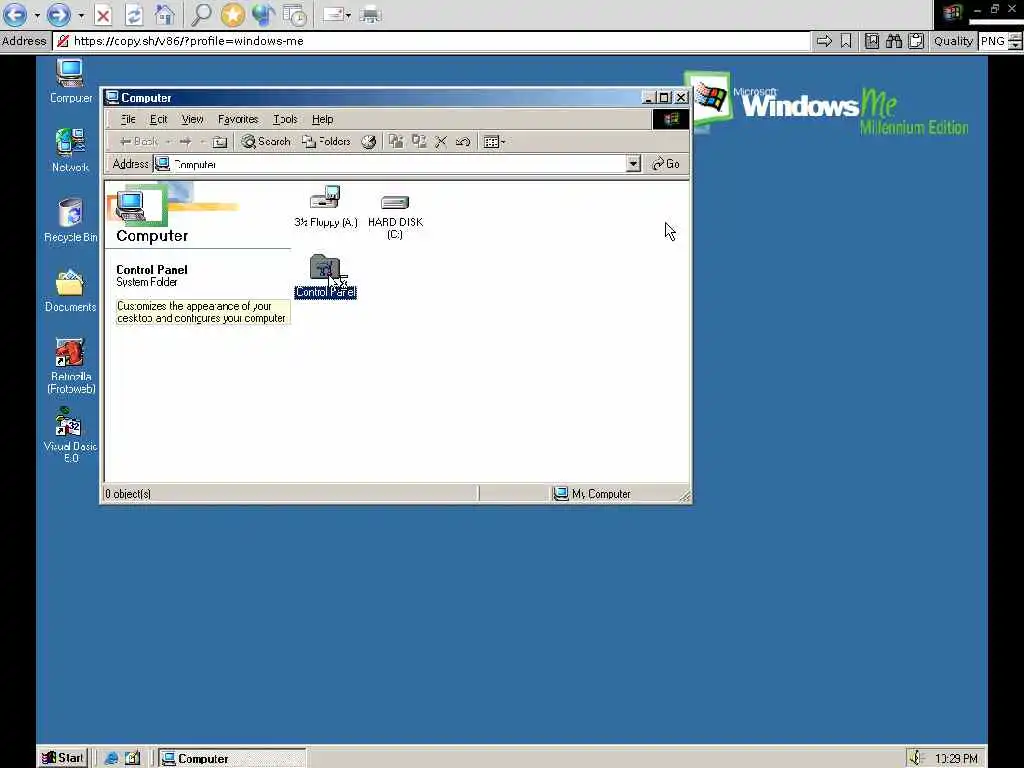The width and height of the screenshot is (1024, 768).
Task: Click the bookmarks page icon left of binoculars
Action: click(x=871, y=41)
